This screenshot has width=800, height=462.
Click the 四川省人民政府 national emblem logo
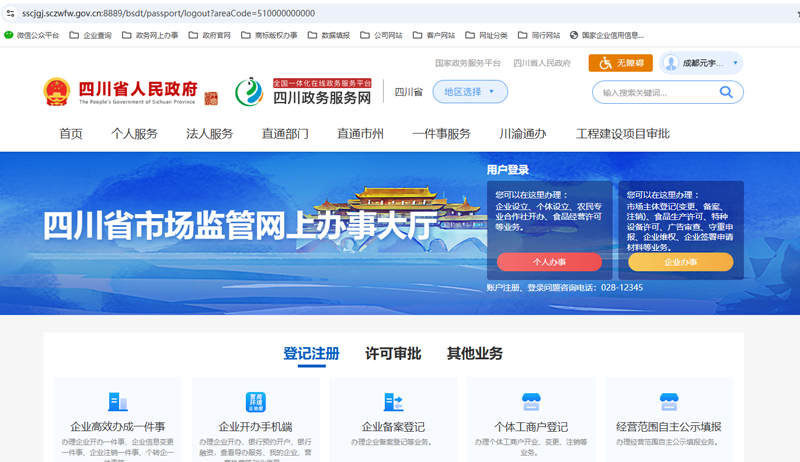[x=55, y=92]
